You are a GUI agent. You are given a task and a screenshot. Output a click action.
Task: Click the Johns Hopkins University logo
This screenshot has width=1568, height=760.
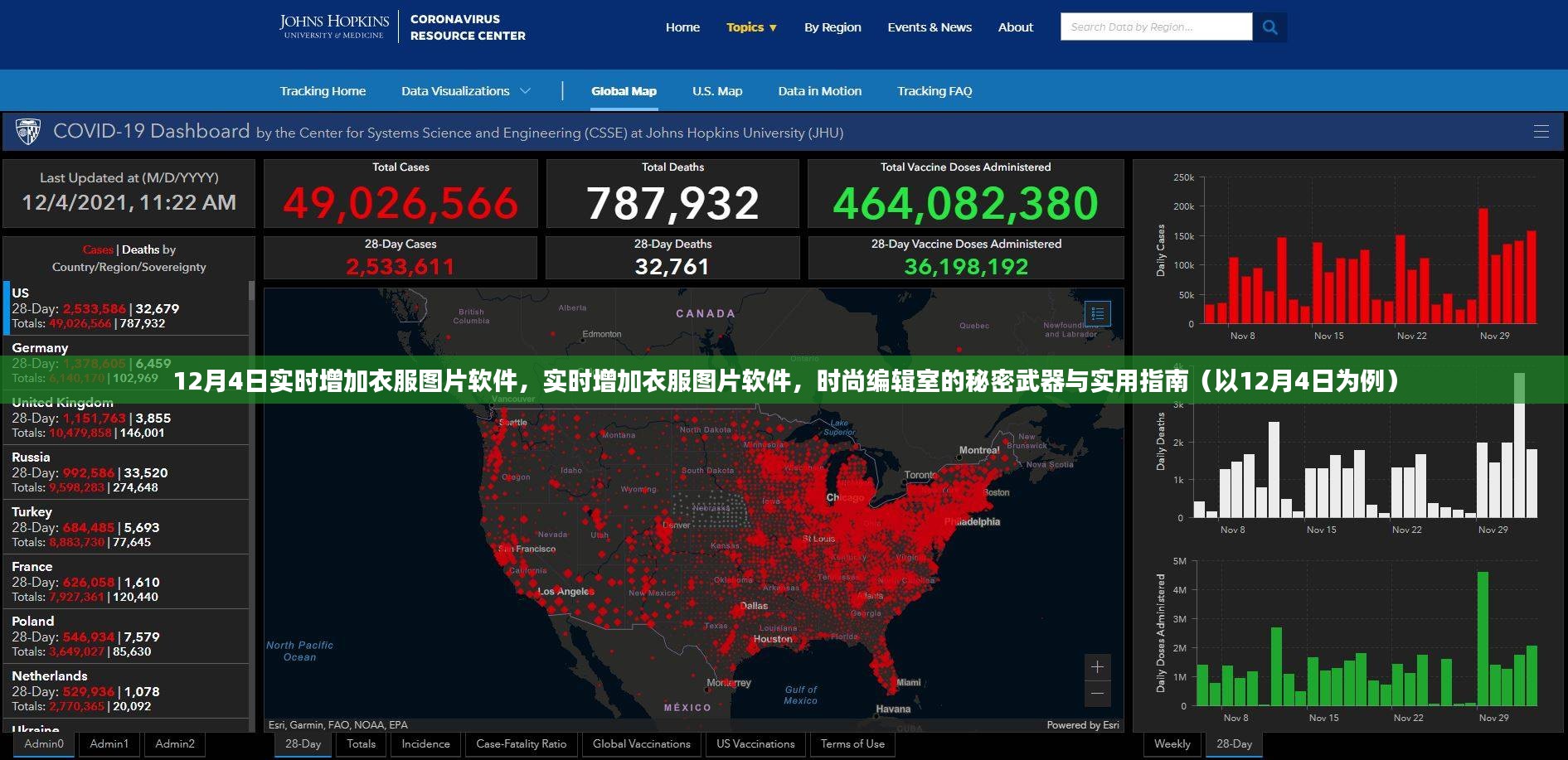334,27
